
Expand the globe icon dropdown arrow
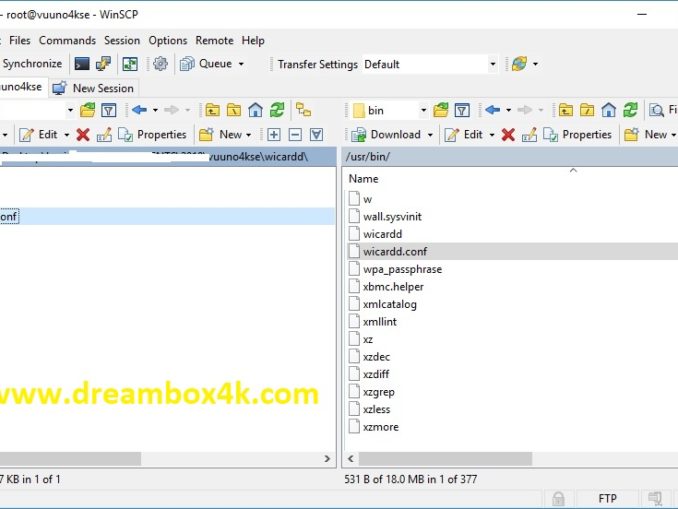click(x=535, y=64)
